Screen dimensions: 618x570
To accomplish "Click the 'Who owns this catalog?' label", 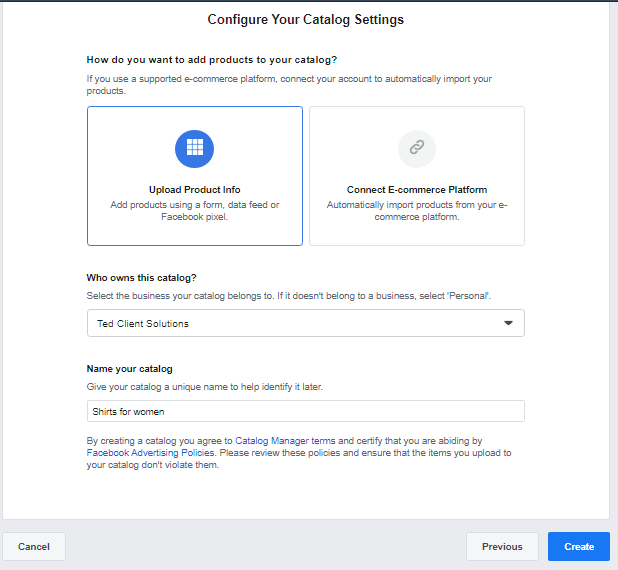I will pos(141,278).
